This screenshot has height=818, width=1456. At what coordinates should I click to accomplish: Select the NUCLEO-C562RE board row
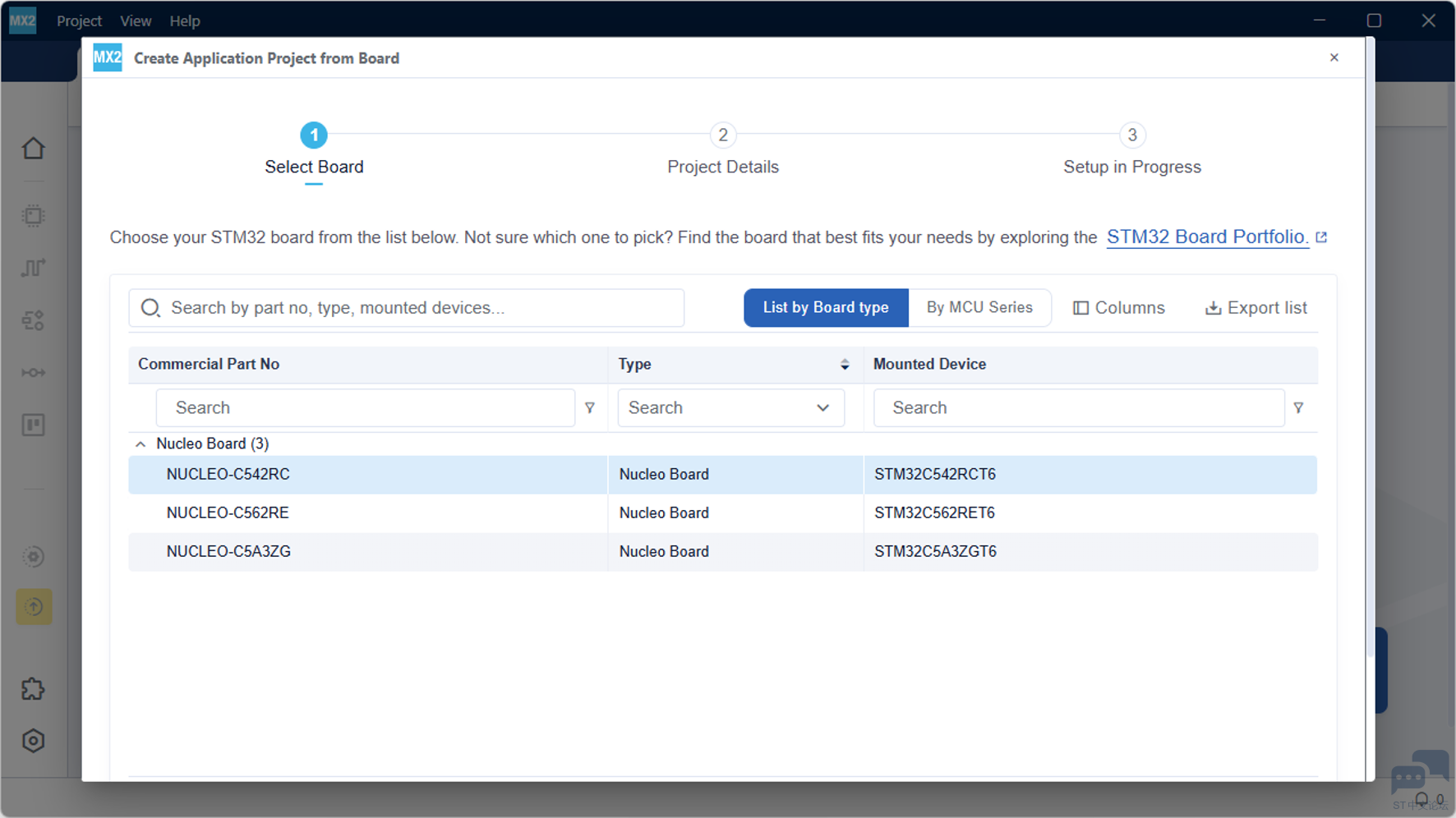pos(723,513)
